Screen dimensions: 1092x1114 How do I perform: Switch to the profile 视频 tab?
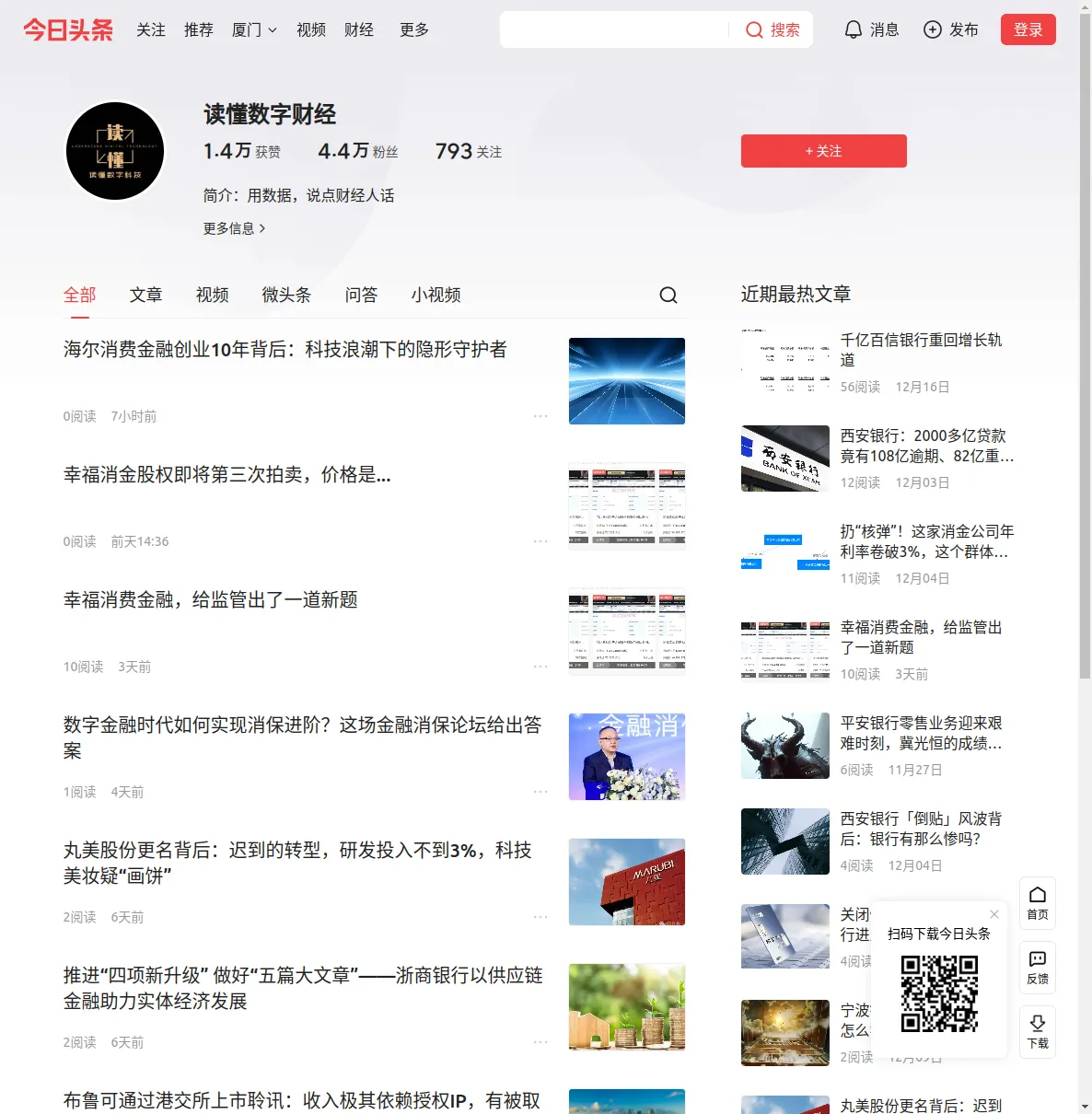click(213, 295)
